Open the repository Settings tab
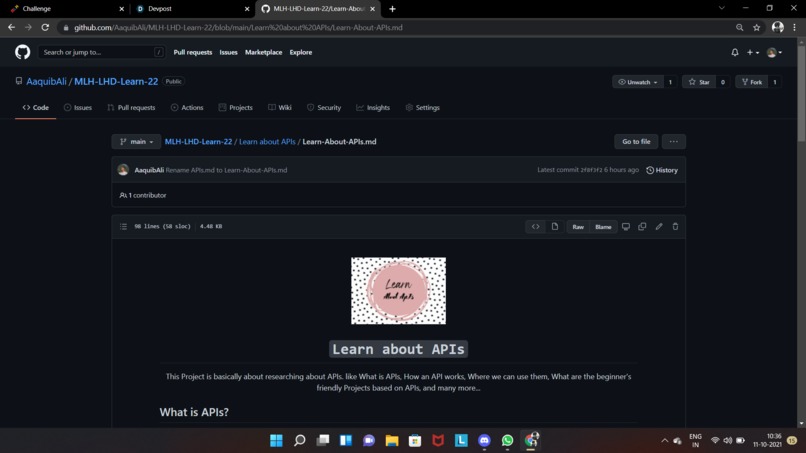Image resolution: width=806 pixels, height=453 pixels. [423, 107]
